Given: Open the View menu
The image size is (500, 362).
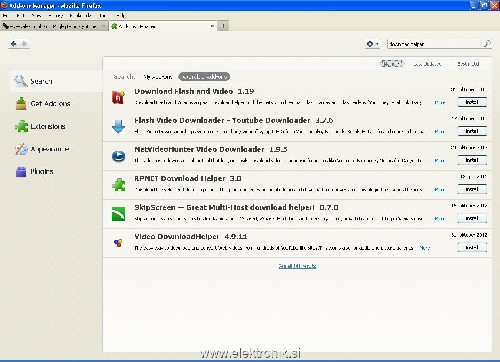Looking at the screenshot, I should pos(37,15).
